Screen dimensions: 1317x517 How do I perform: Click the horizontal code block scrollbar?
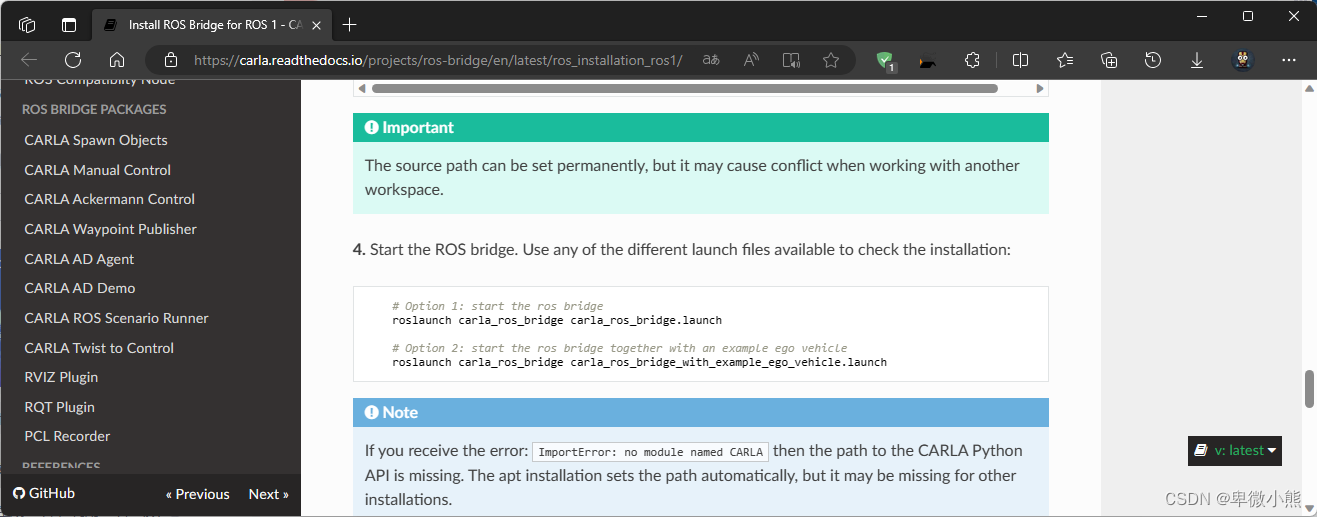pos(685,89)
